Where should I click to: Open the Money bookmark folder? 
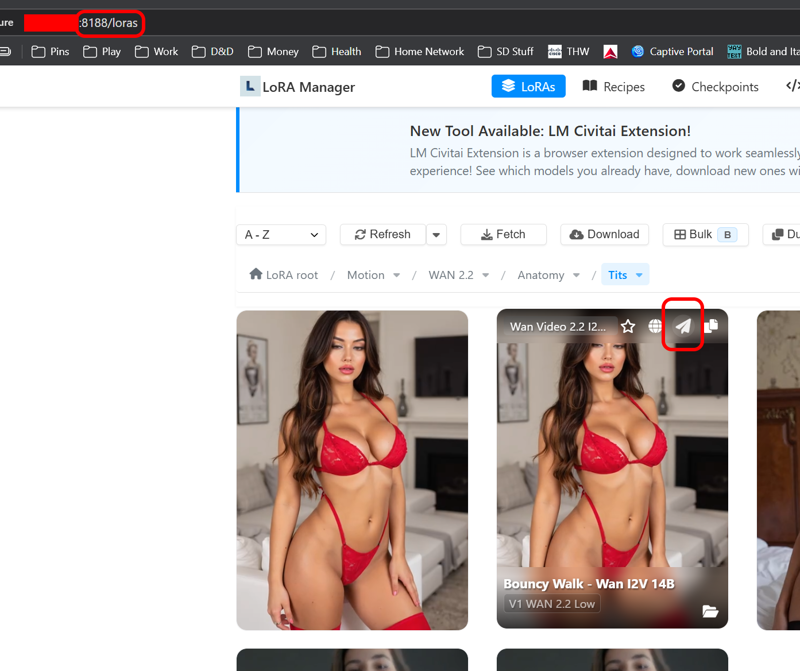[273, 52]
